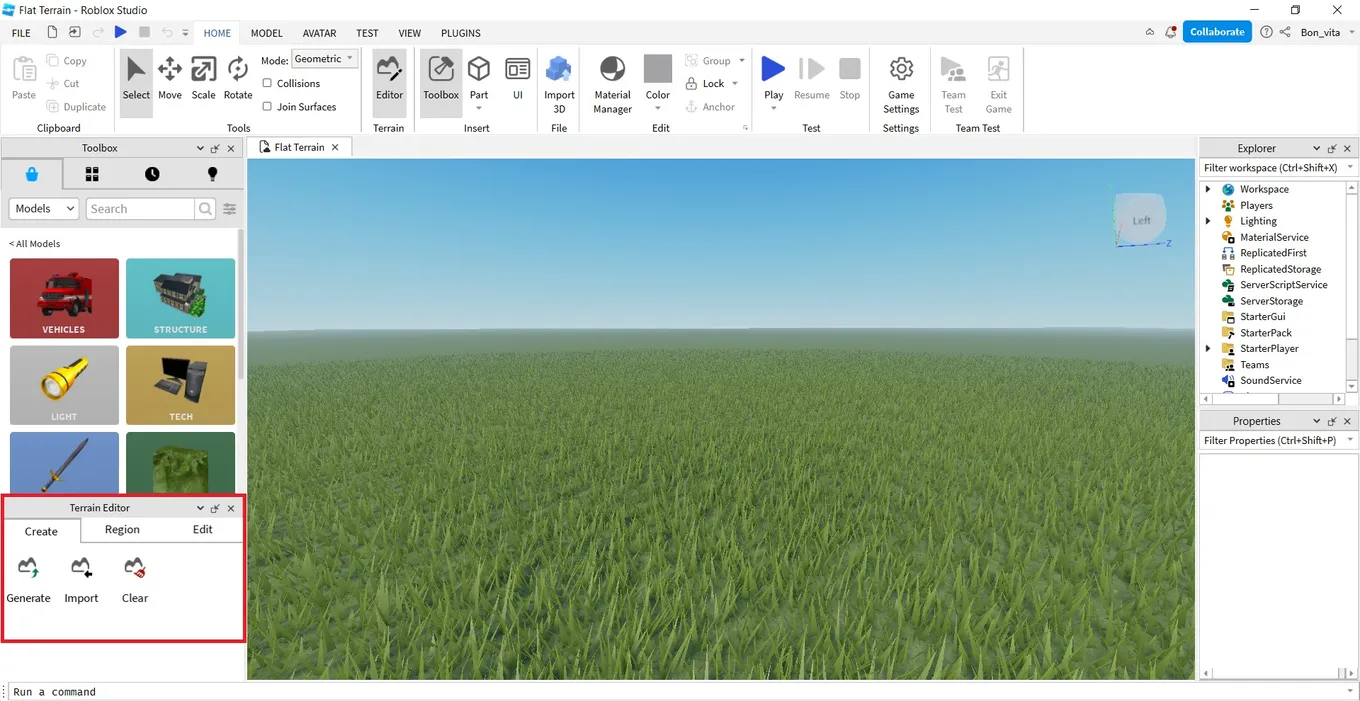The width and height of the screenshot is (1360, 701).
Task: Switch to the TEST ribbon tab
Action: point(368,33)
